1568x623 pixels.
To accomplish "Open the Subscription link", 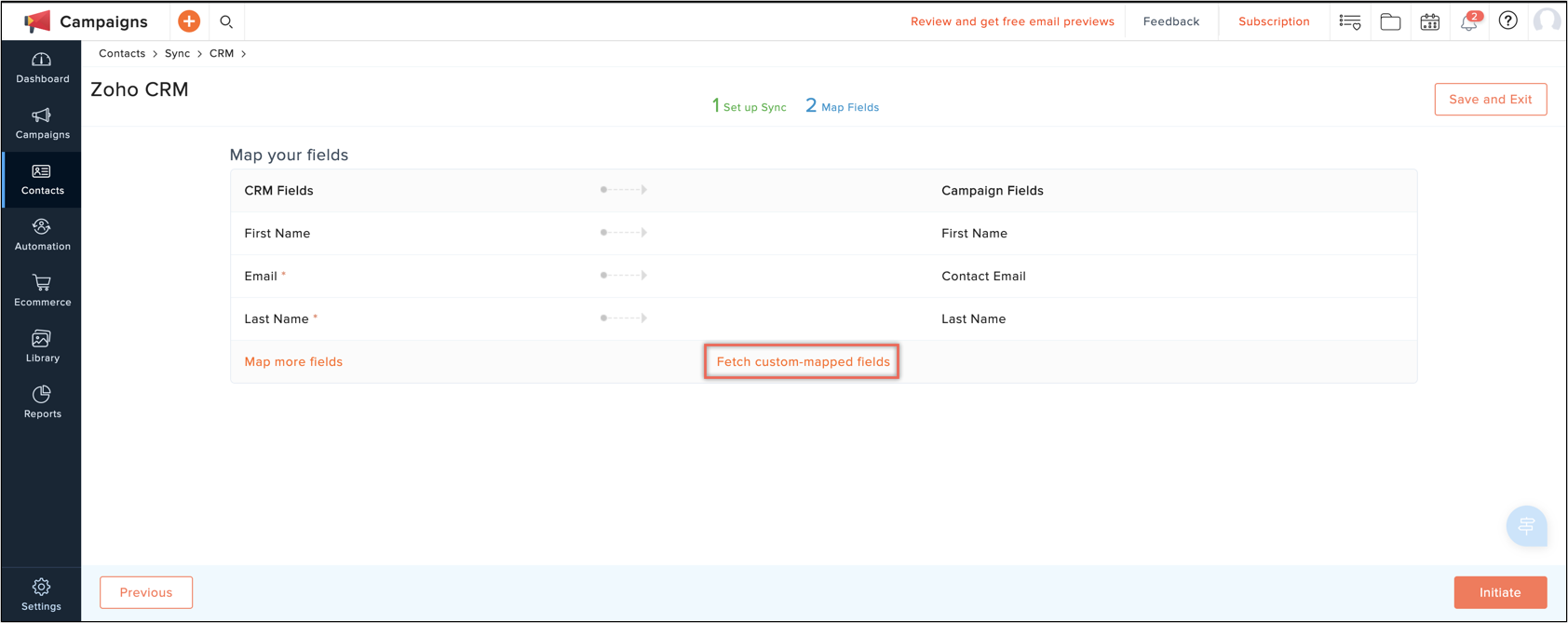I will point(1274,21).
